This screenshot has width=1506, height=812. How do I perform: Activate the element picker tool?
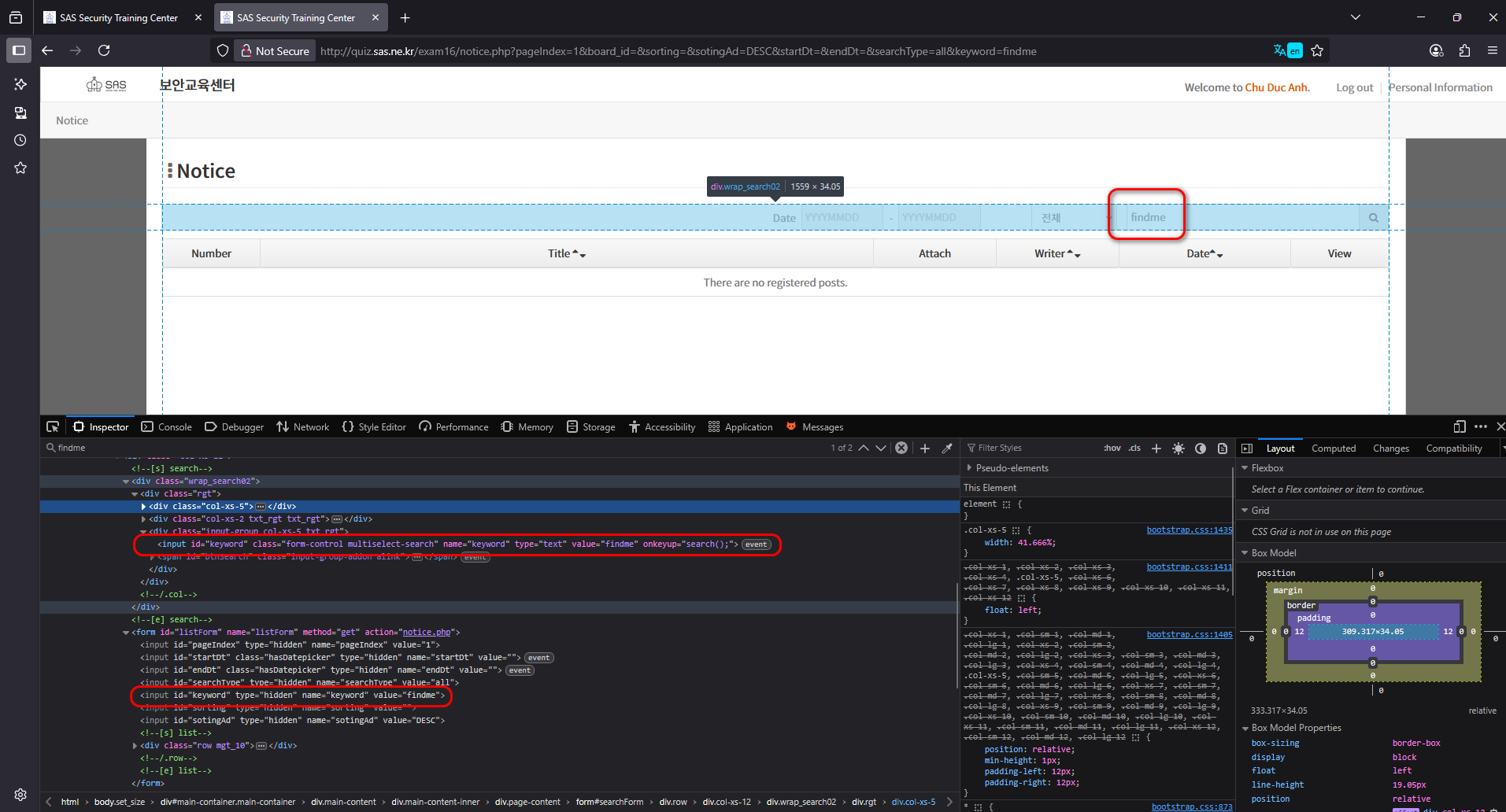point(53,426)
